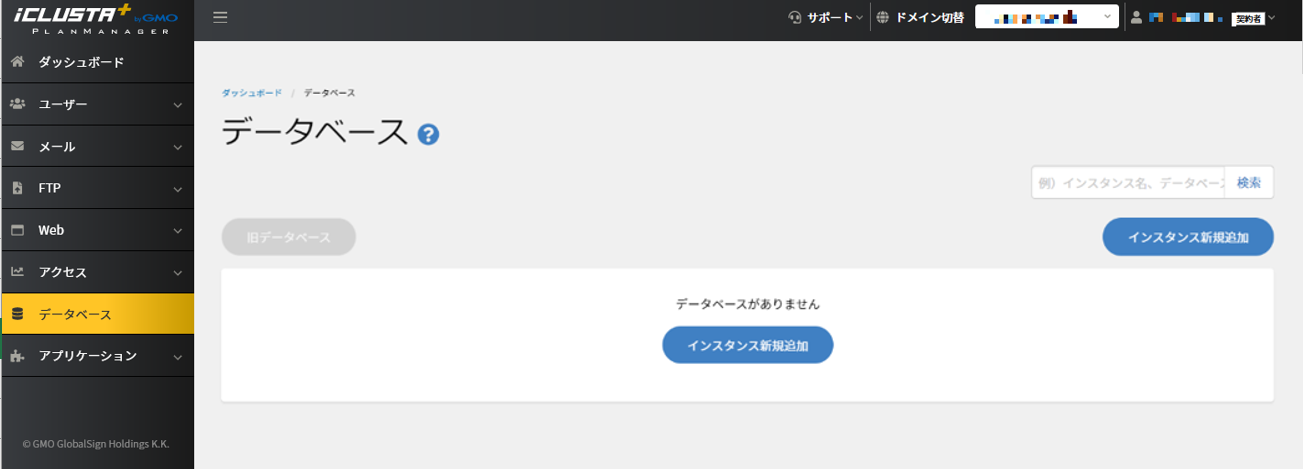Toggle the hamburger sidebar menu icon
This screenshot has width=1303, height=469.
(x=220, y=17)
